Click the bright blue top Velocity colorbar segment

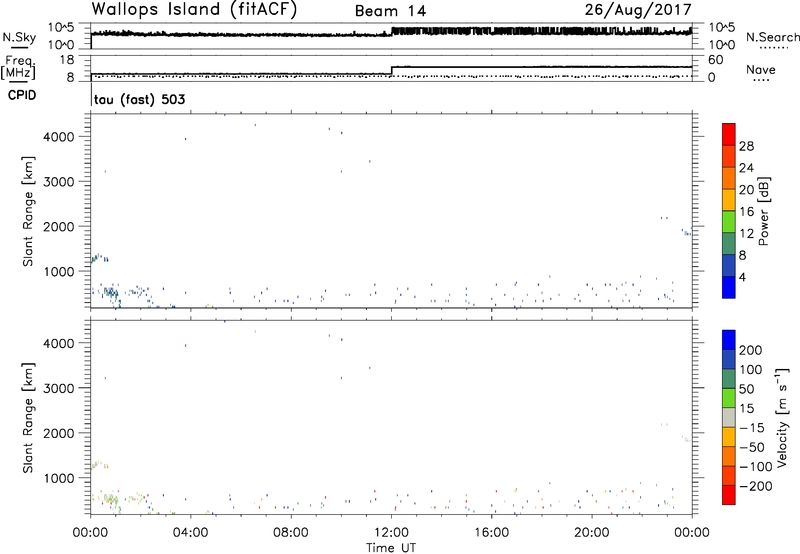coord(729,340)
